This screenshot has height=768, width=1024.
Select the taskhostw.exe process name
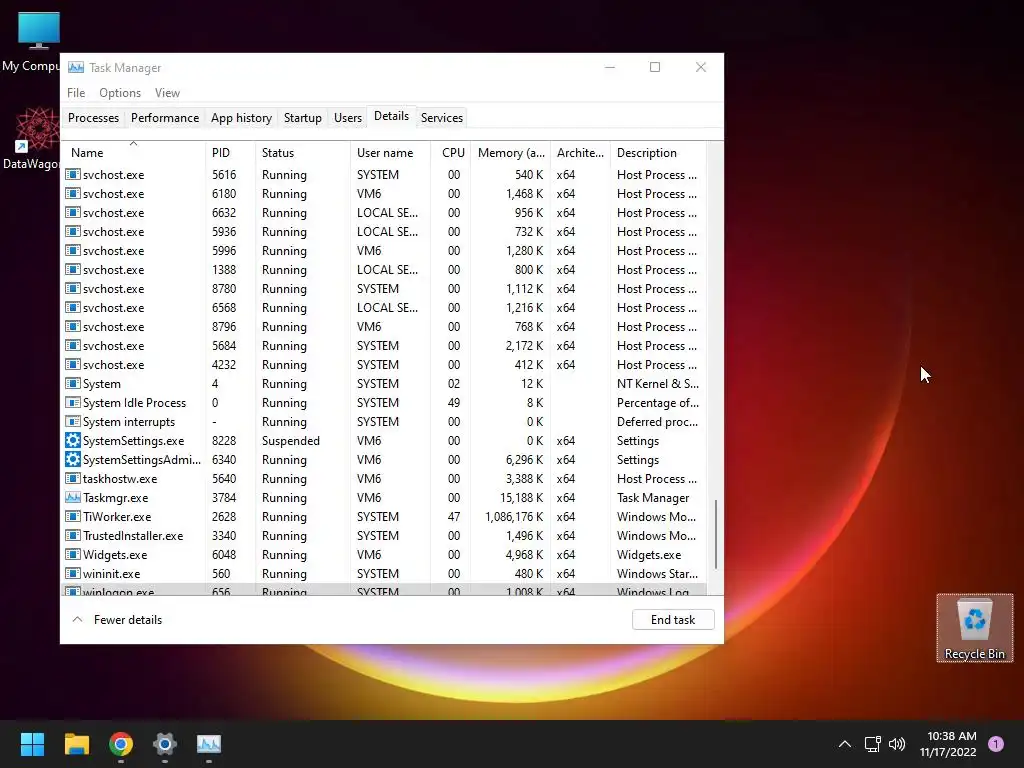pyautogui.click(x=120, y=479)
